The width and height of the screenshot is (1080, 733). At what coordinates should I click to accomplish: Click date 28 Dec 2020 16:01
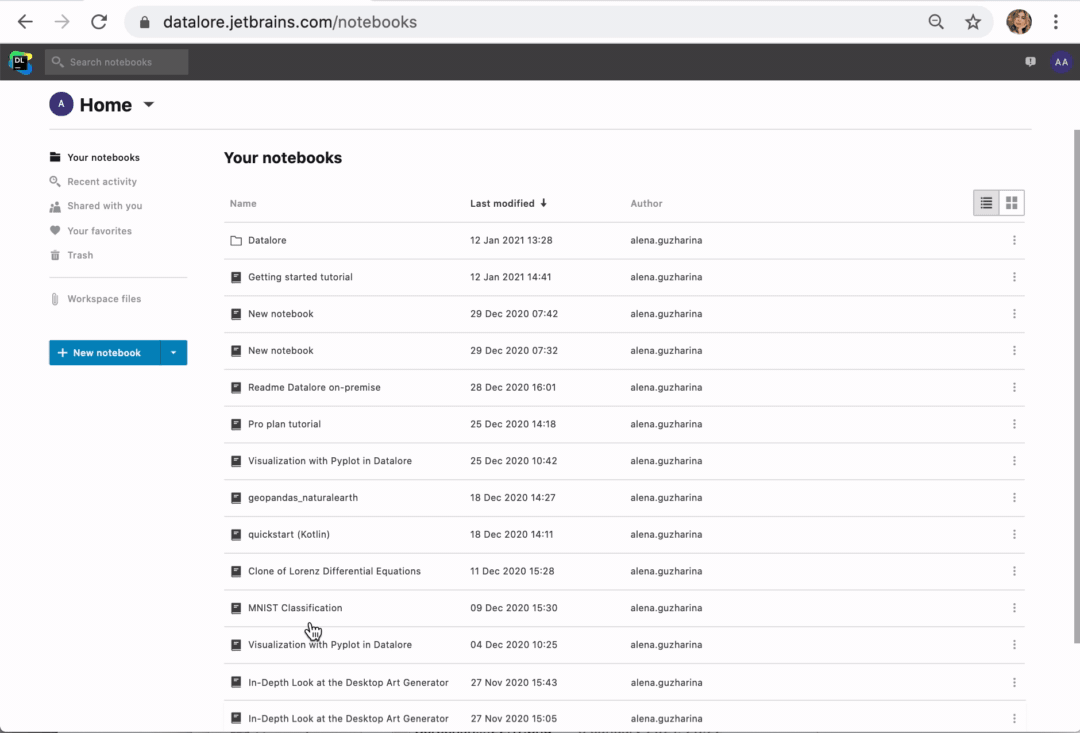(x=512, y=387)
